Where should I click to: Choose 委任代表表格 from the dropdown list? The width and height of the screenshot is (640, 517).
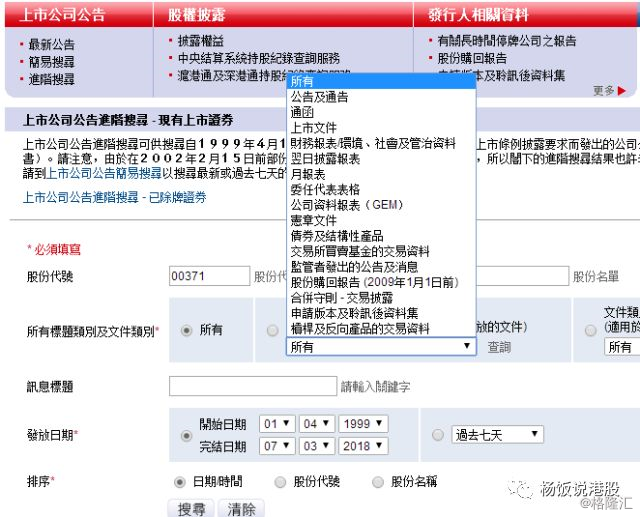381,190
